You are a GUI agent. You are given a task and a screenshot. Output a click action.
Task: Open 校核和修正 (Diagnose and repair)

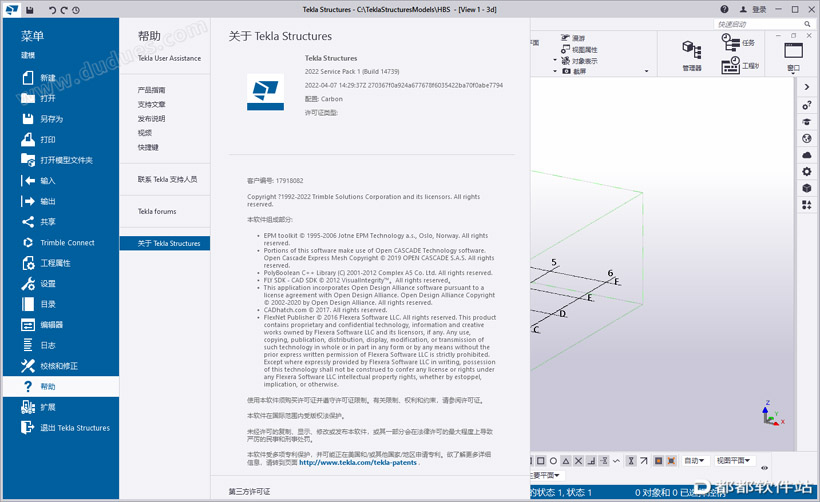(x=61, y=366)
